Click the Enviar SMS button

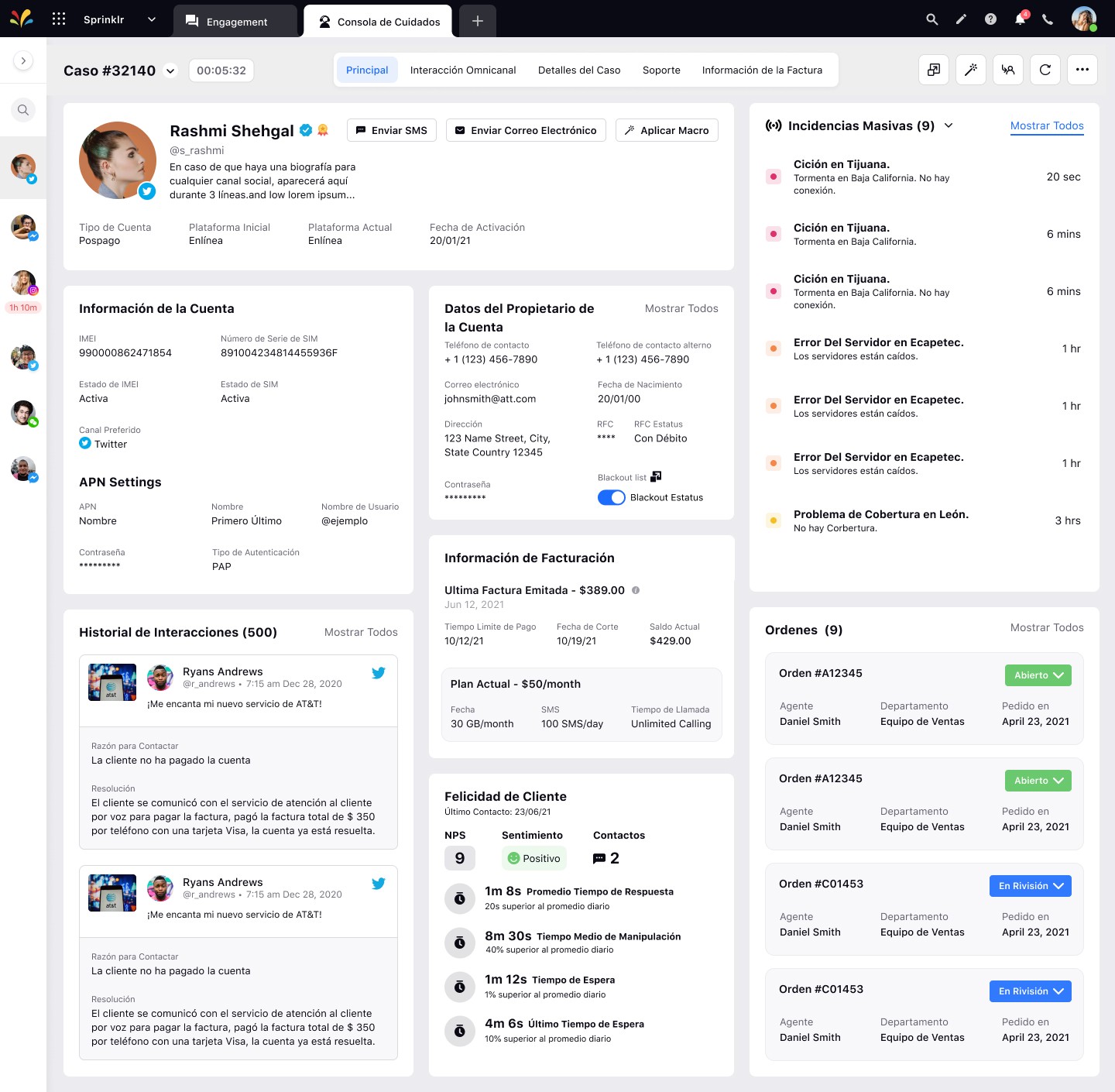tap(392, 130)
